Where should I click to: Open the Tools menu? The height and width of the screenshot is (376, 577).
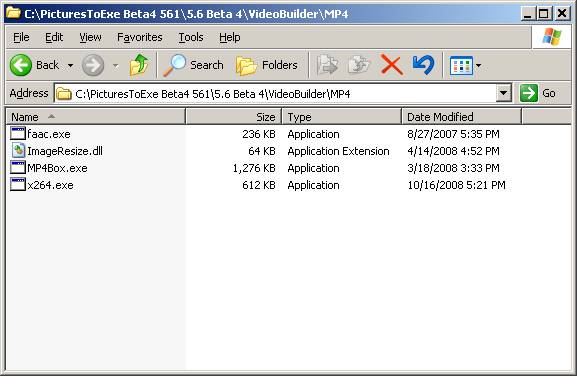tap(191, 37)
